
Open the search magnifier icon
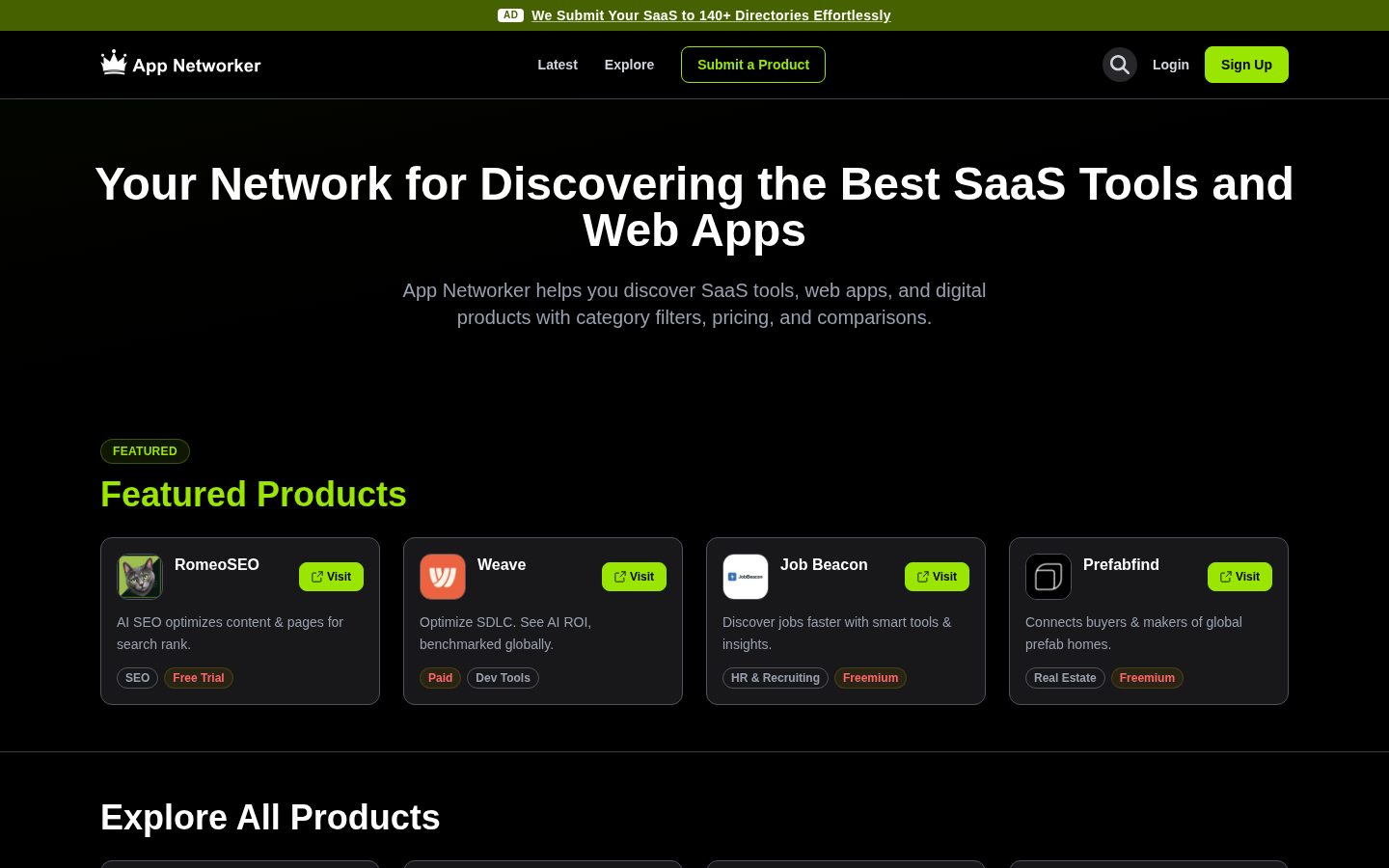(1120, 65)
